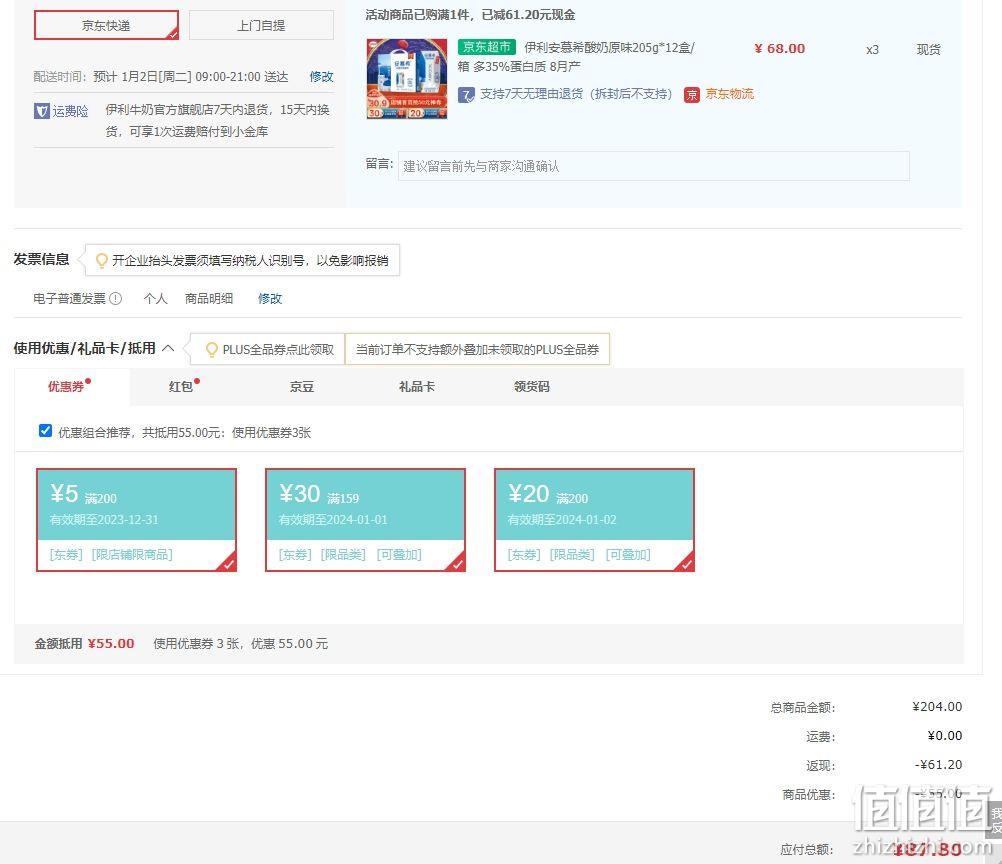
Task: Click the 运费 ¥0.00 value
Action: click(x=944, y=736)
